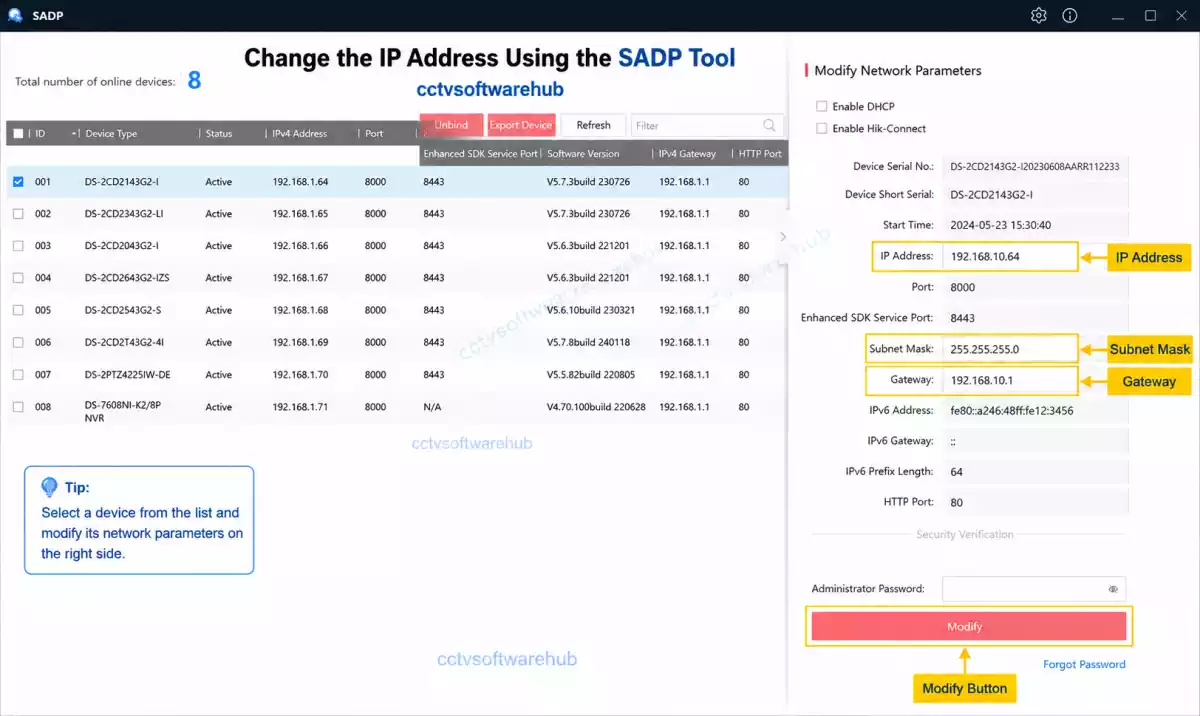Viewport: 1200px width, 716px height.
Task: Click the Start Time value field
Action: [1035, 225]
